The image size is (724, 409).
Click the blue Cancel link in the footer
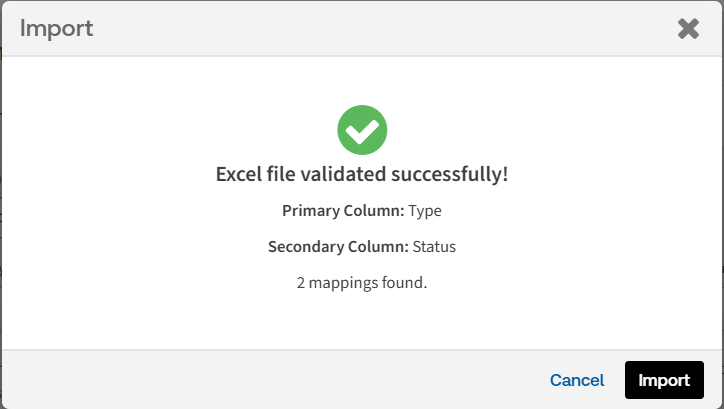[x=577, y=380]
